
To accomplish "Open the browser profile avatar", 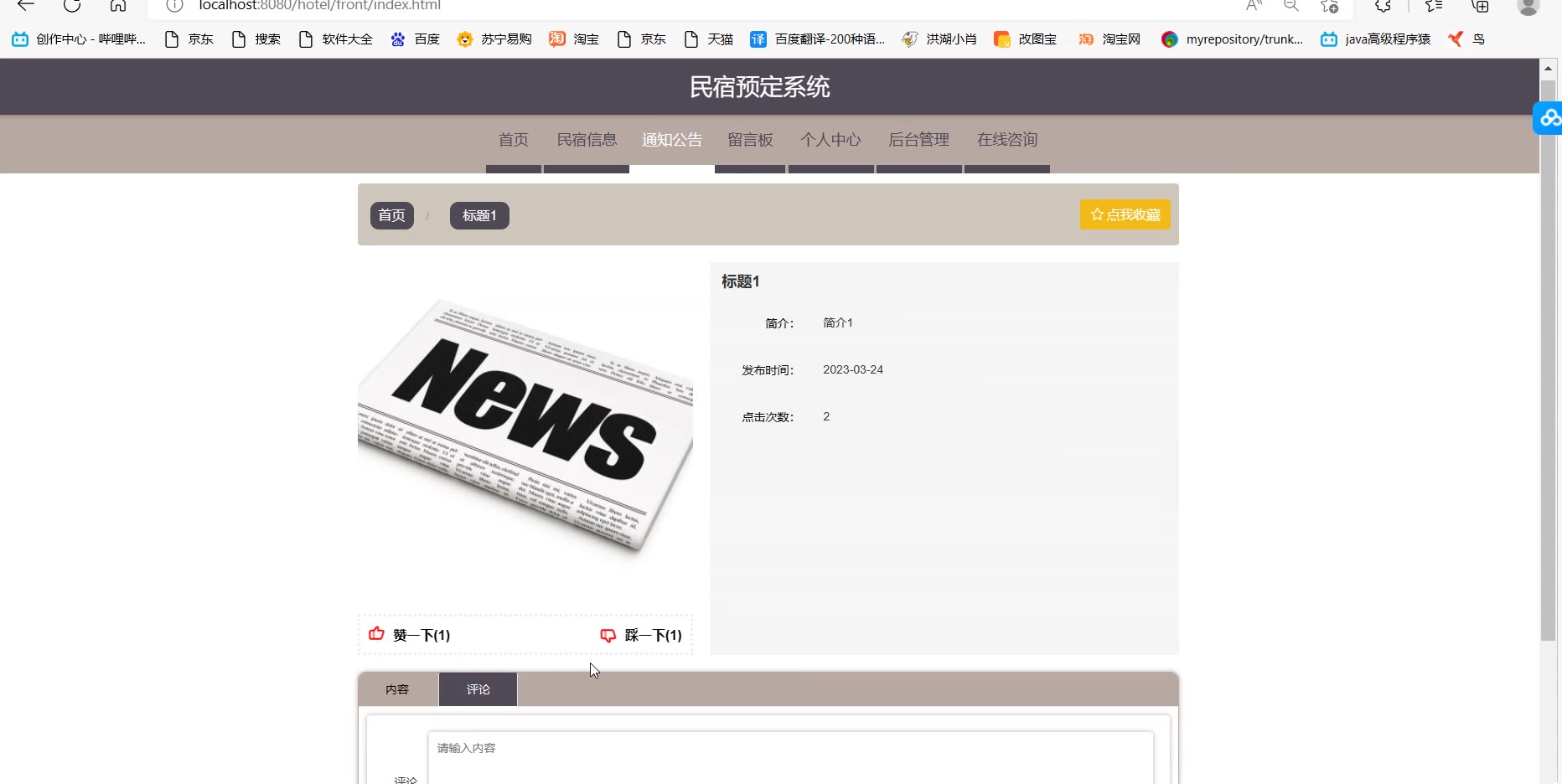I will pyautogui.click(x=1528, y=7).
